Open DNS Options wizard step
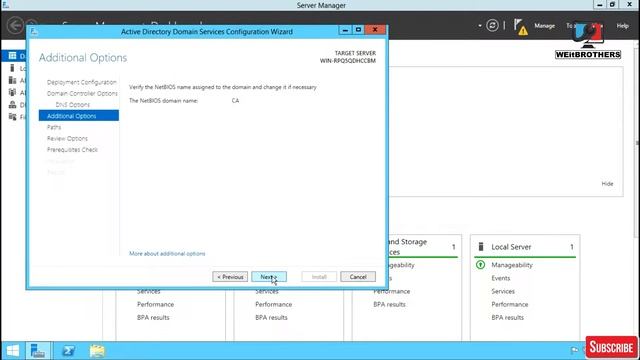 point(73,105)
